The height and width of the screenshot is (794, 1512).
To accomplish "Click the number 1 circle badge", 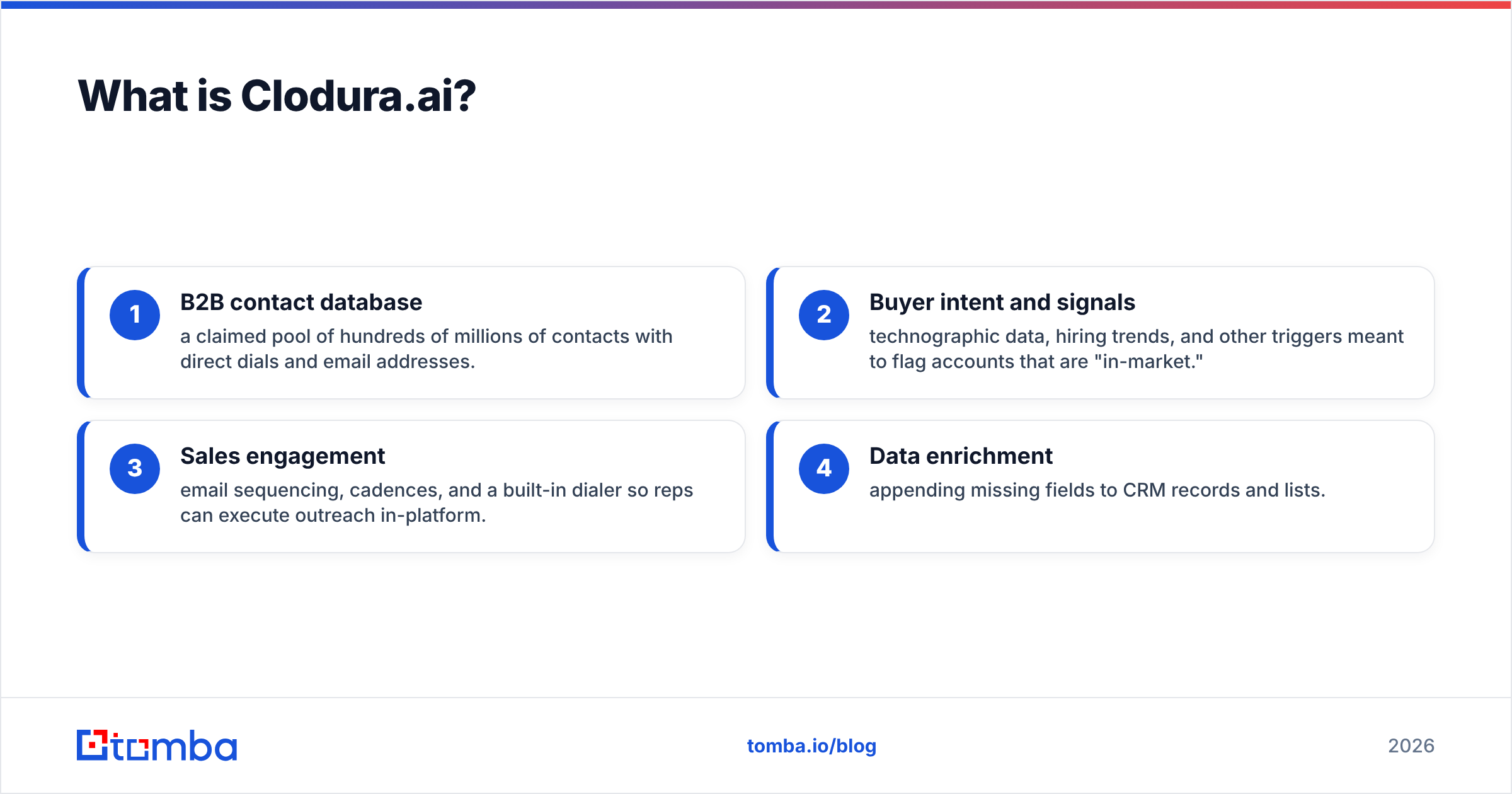I will tap(135, 315).
